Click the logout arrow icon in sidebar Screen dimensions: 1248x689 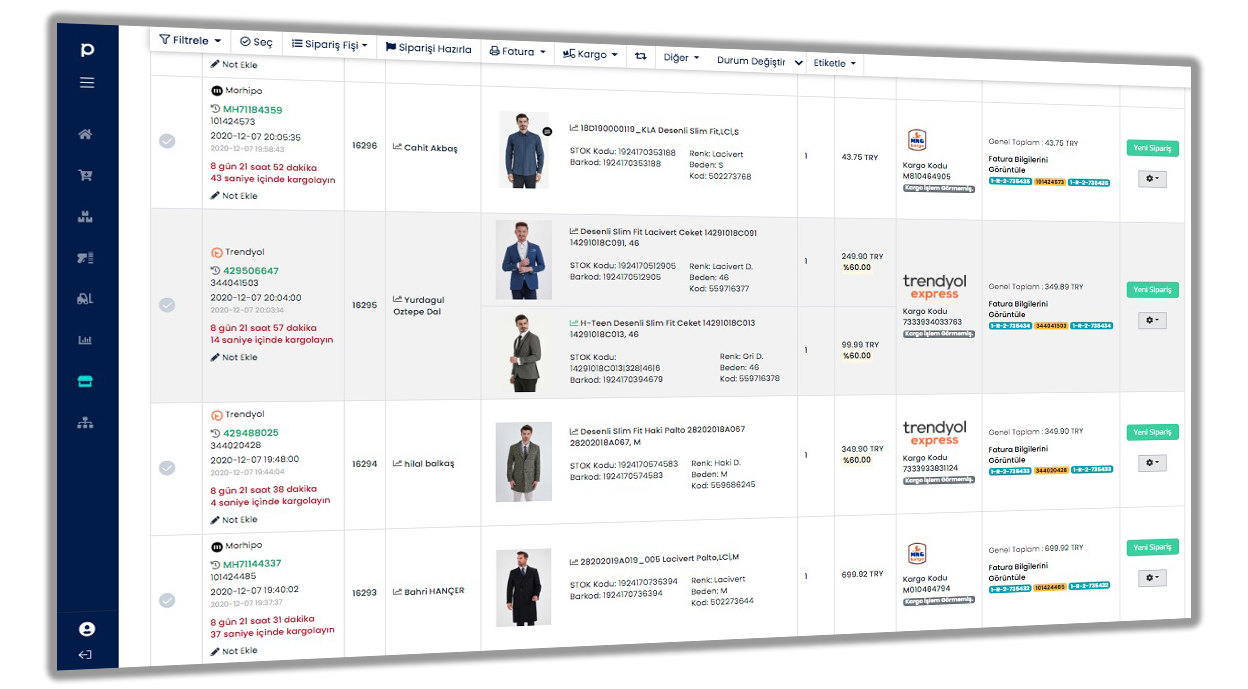[x=86, y=655]
